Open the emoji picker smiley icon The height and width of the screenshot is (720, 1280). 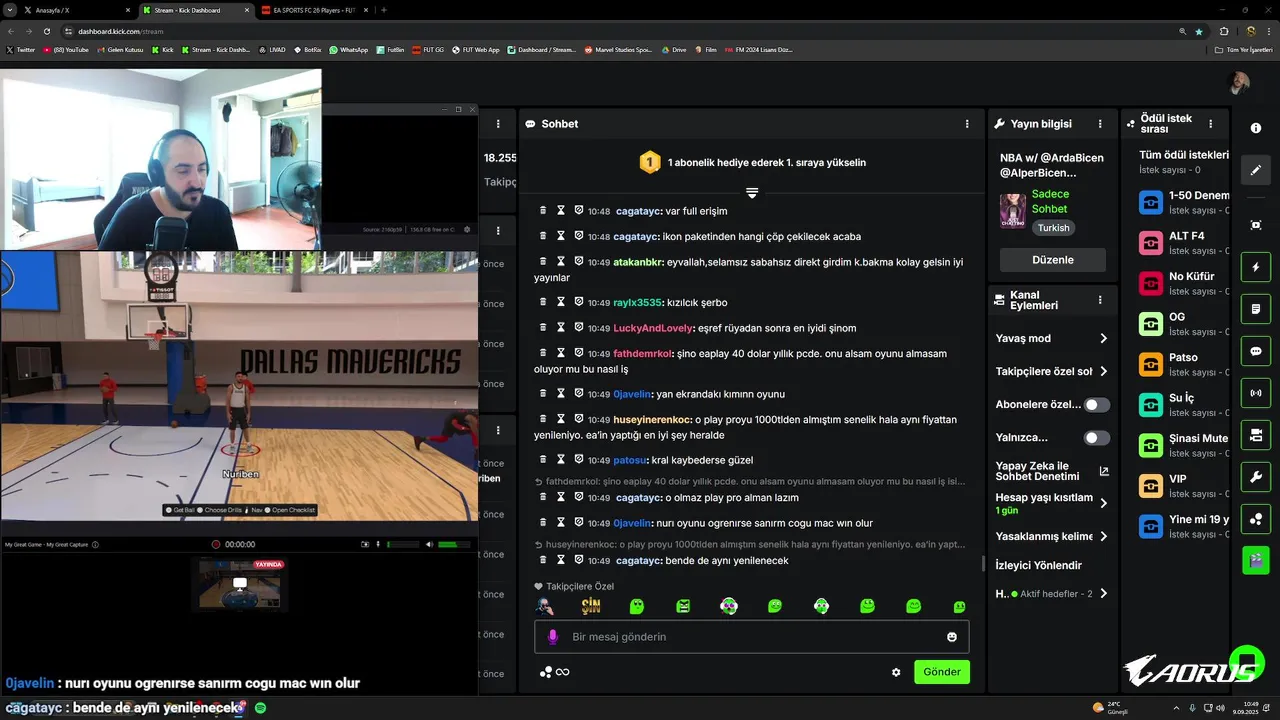pyautogui.click(x=952, y=637)
